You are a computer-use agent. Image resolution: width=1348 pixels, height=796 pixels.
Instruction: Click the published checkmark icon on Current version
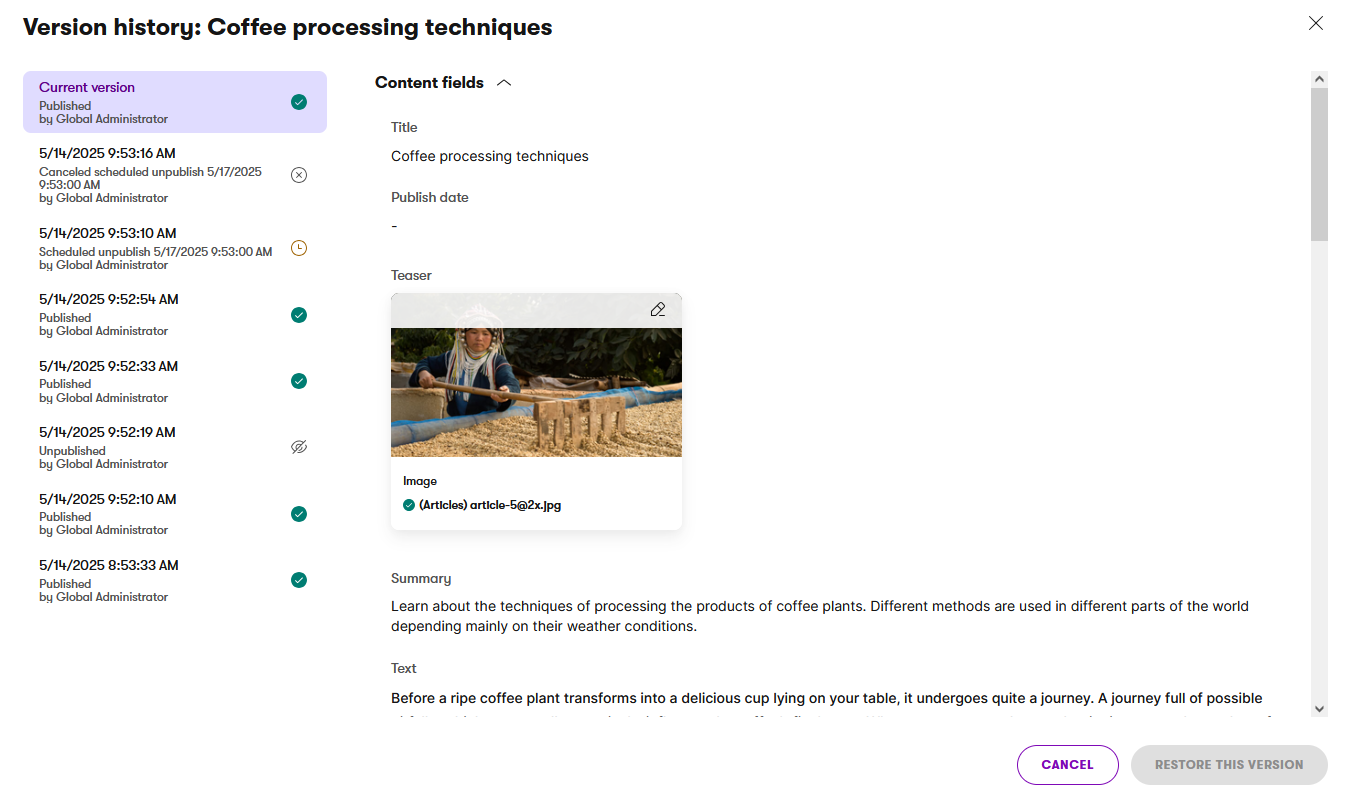(298, 102)
